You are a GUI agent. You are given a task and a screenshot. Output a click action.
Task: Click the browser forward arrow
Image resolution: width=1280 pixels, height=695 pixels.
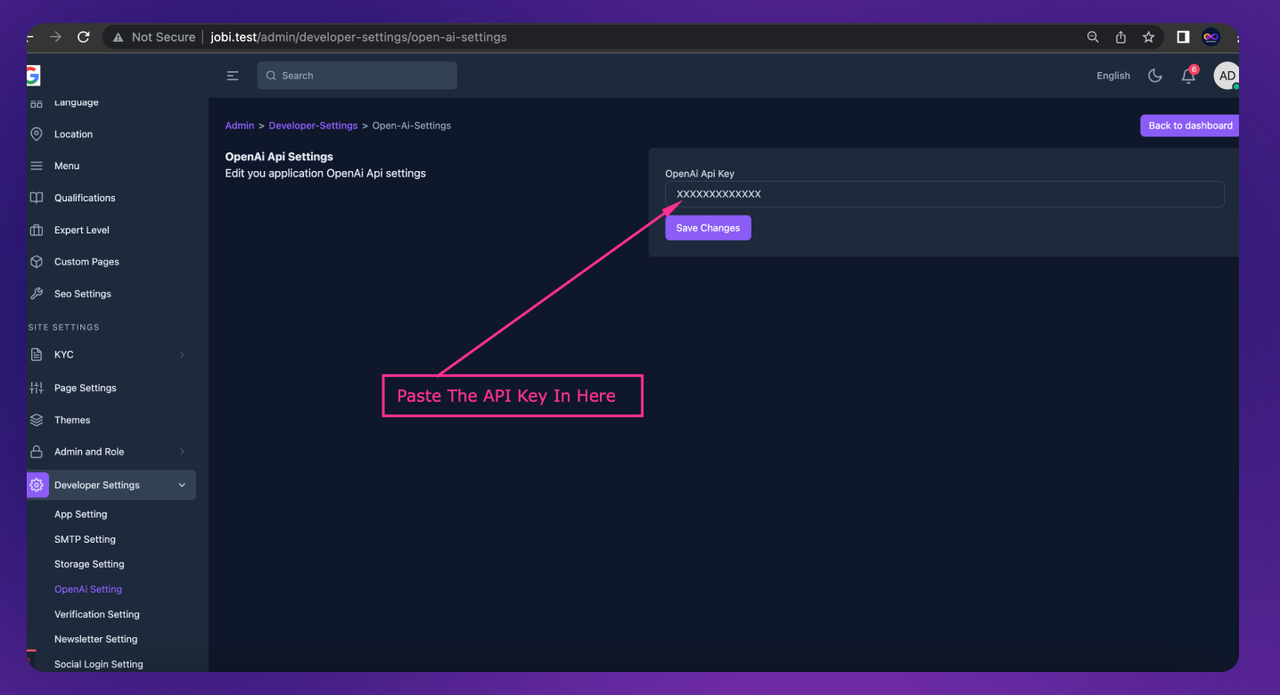pos(56,37)
